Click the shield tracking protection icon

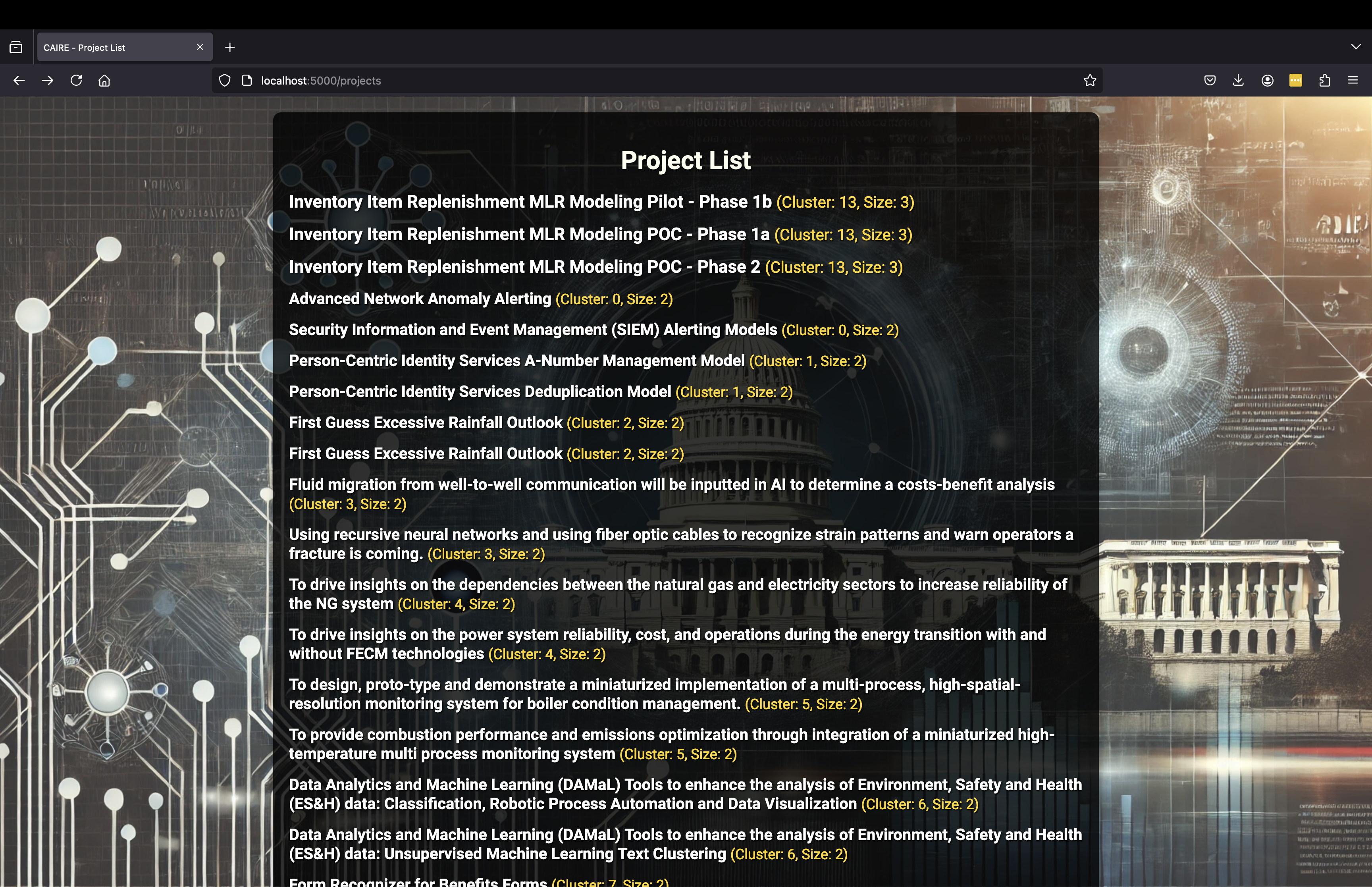[x=225, y=81]
